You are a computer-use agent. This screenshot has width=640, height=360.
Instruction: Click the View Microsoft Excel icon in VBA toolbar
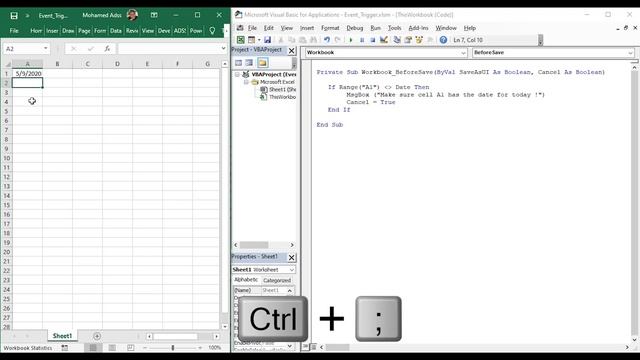tap(241, 40)
